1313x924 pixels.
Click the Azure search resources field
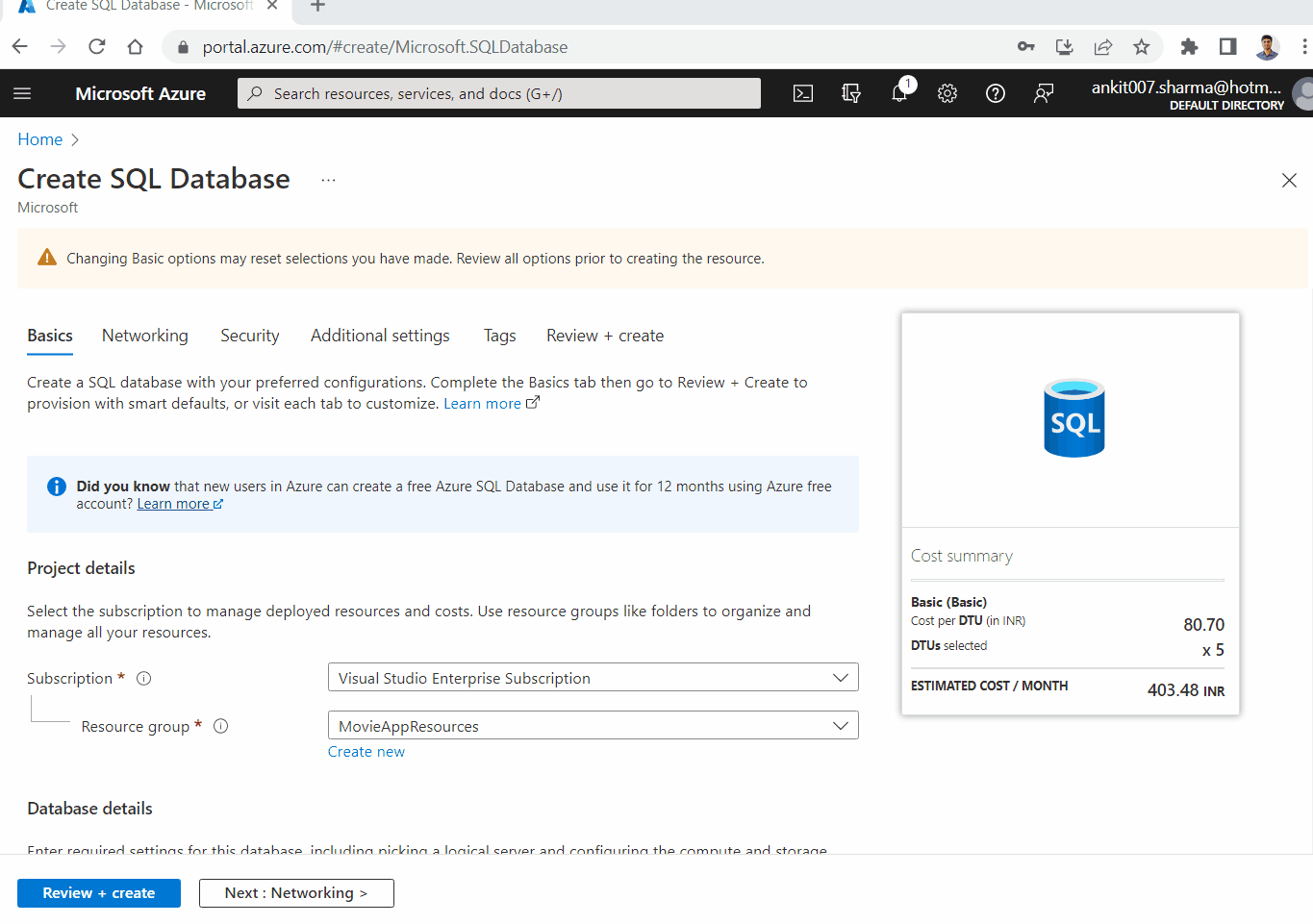(x=499, y=93)
